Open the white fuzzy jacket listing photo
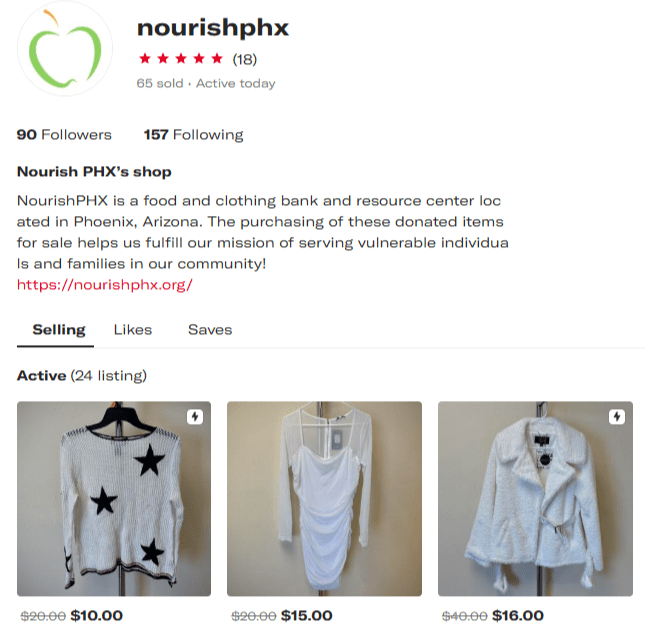Image resolution: width=645 pixels, height=634 pixels. (536, 499)
